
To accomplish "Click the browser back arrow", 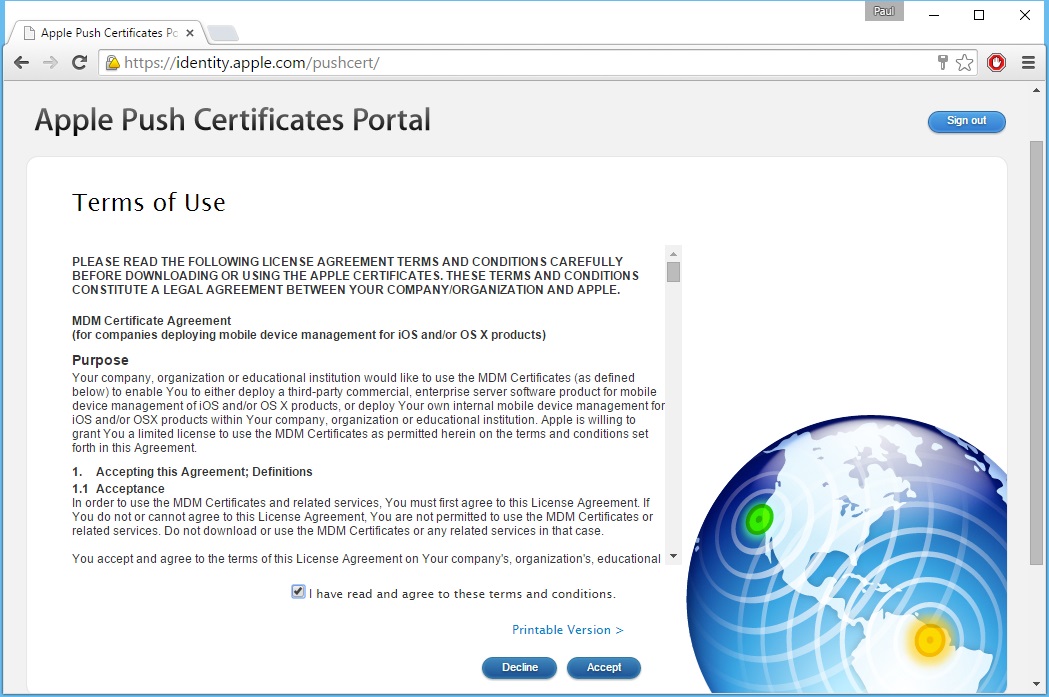I will (x=21, y=63).
